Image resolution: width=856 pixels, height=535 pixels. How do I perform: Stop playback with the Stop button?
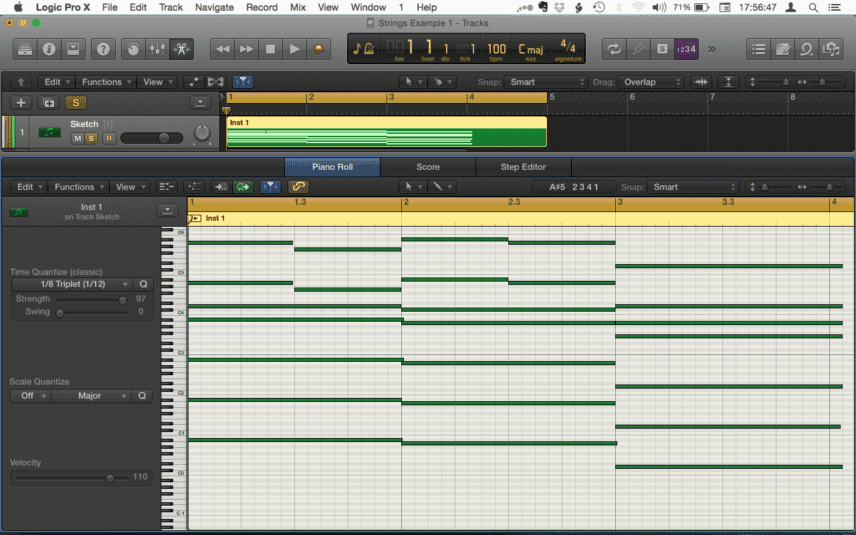[270, 49]
